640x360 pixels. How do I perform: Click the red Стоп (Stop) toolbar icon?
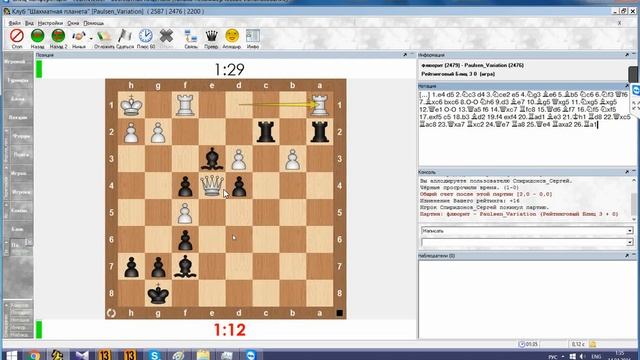[17, 36]
